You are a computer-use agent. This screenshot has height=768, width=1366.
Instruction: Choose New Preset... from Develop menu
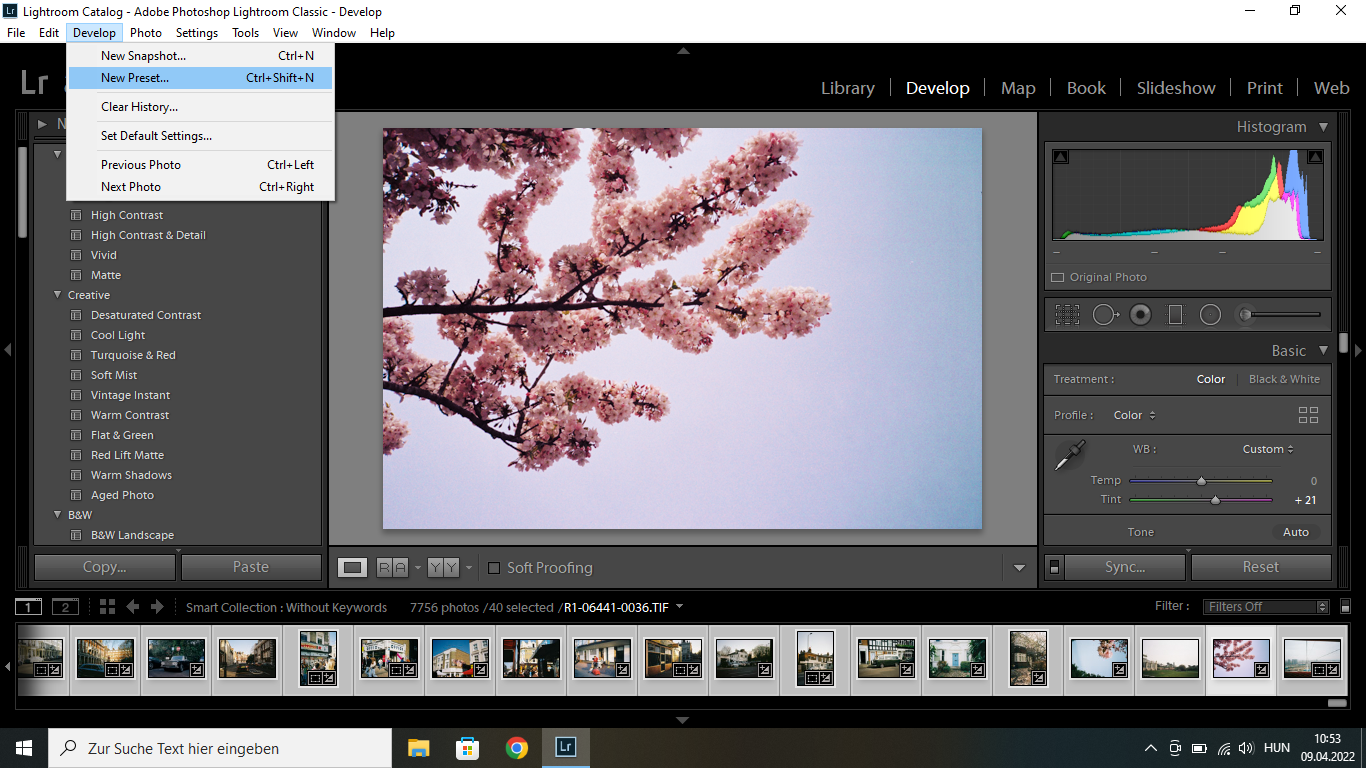pos(200,78)
